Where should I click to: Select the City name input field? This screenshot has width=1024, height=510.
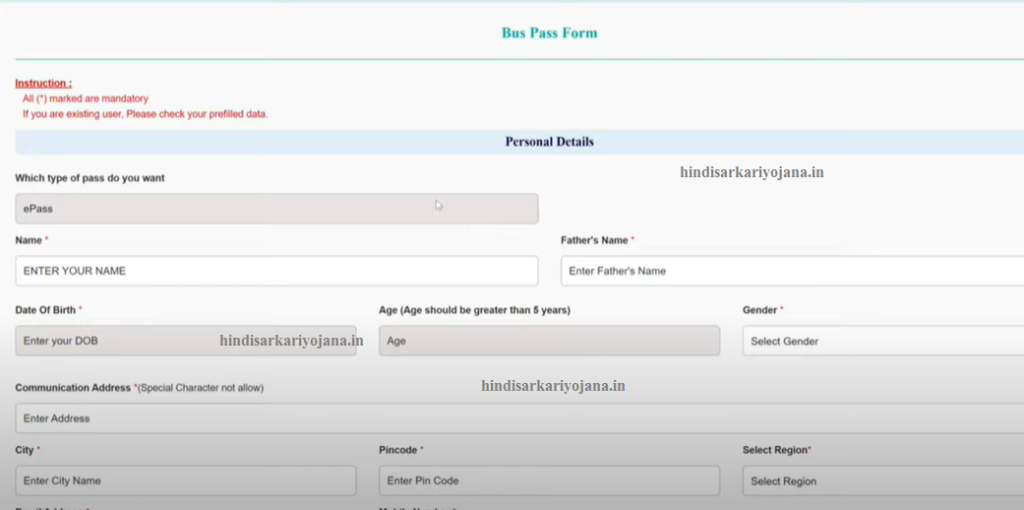pos(186,481)
